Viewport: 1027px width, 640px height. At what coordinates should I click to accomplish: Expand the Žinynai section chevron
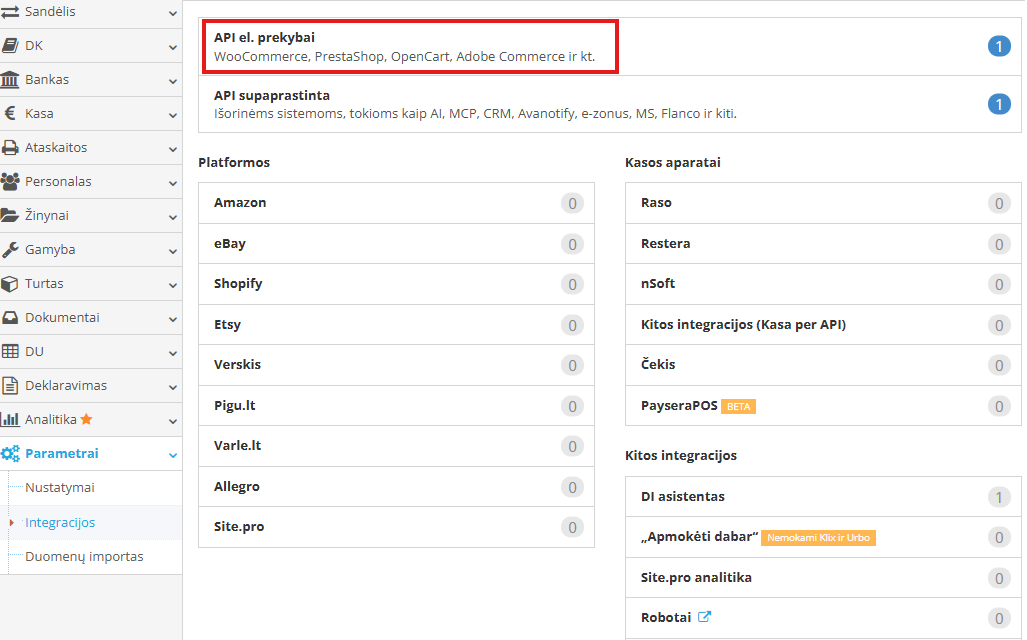(x=172, y=217)
